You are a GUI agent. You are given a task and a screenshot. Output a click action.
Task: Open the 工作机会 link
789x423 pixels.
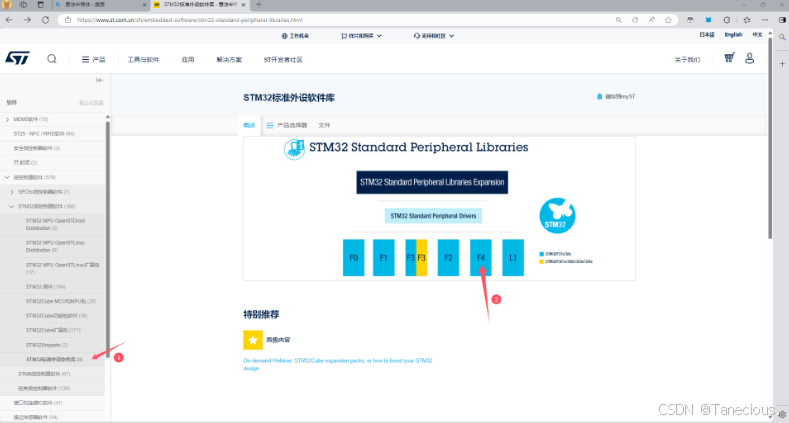[295, 36]
